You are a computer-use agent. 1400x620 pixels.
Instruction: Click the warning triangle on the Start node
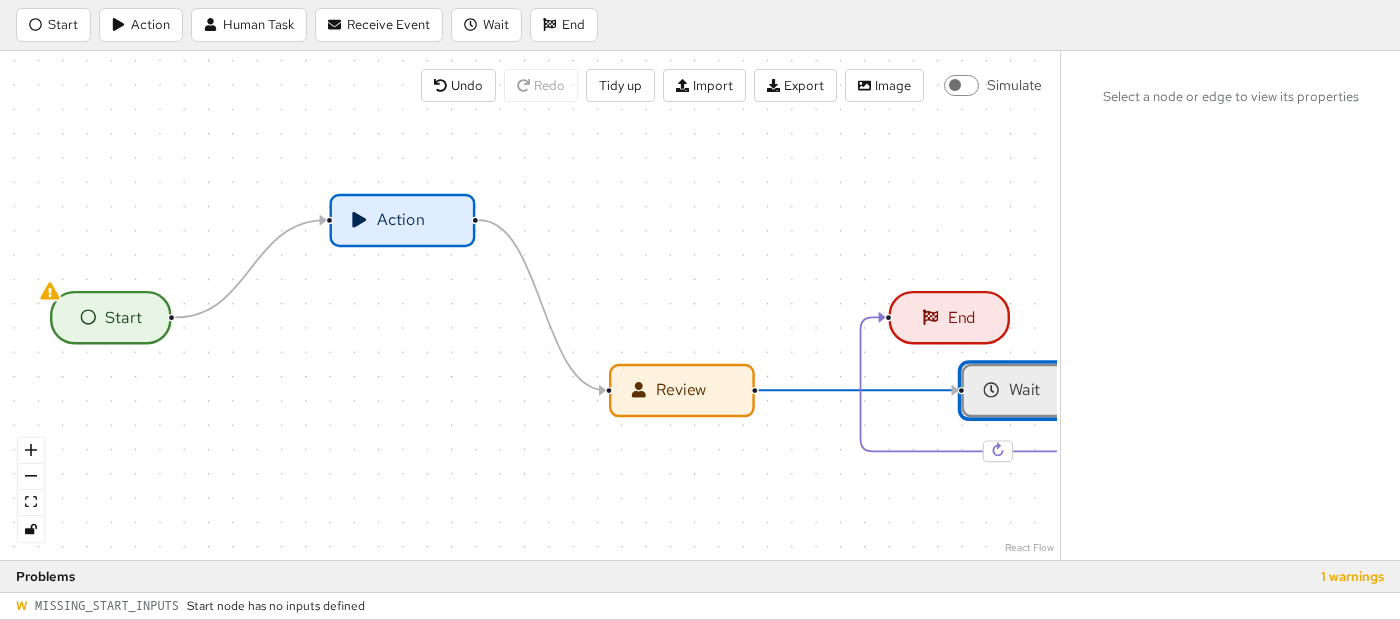click(49, 292)
